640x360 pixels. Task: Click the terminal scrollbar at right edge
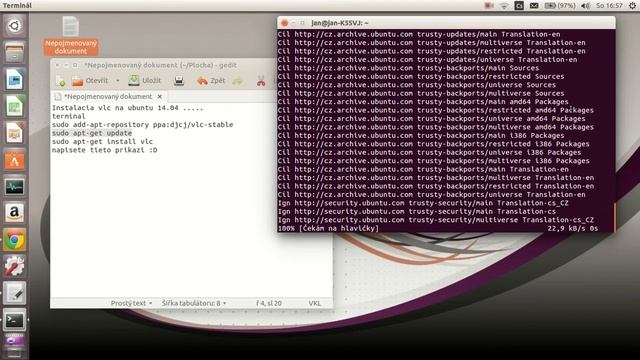614,217
